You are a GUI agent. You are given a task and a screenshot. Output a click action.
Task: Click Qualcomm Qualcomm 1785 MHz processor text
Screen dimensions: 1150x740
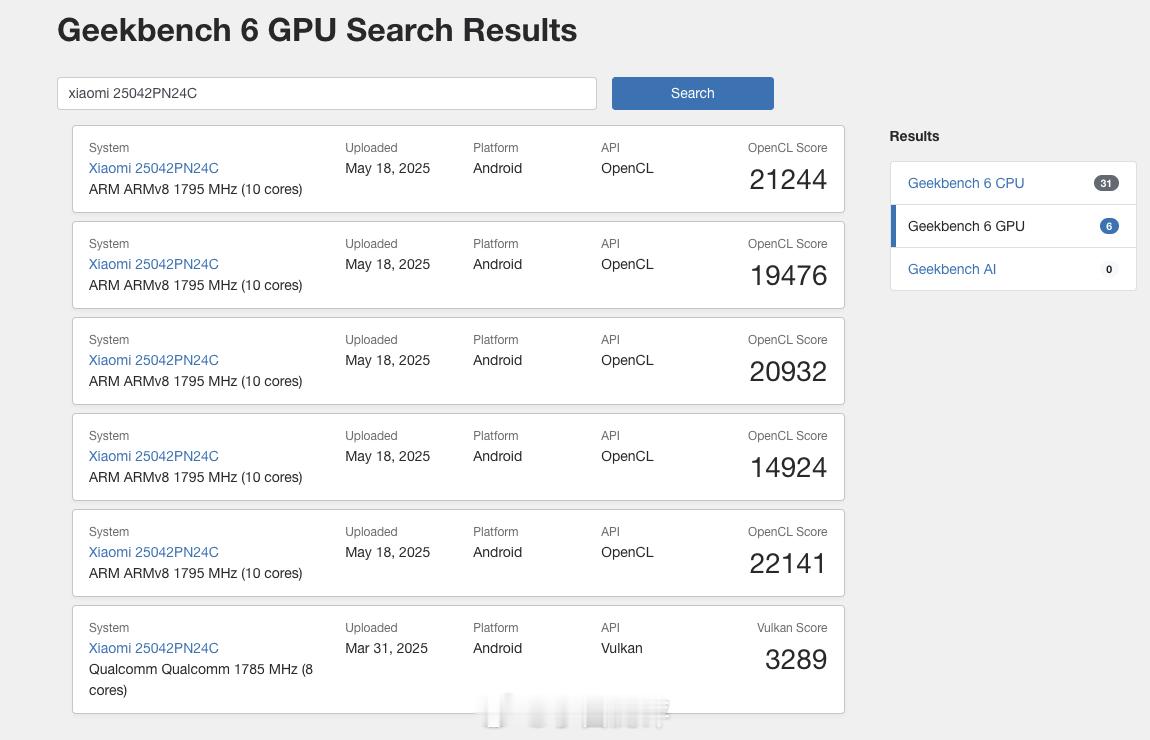201,679
